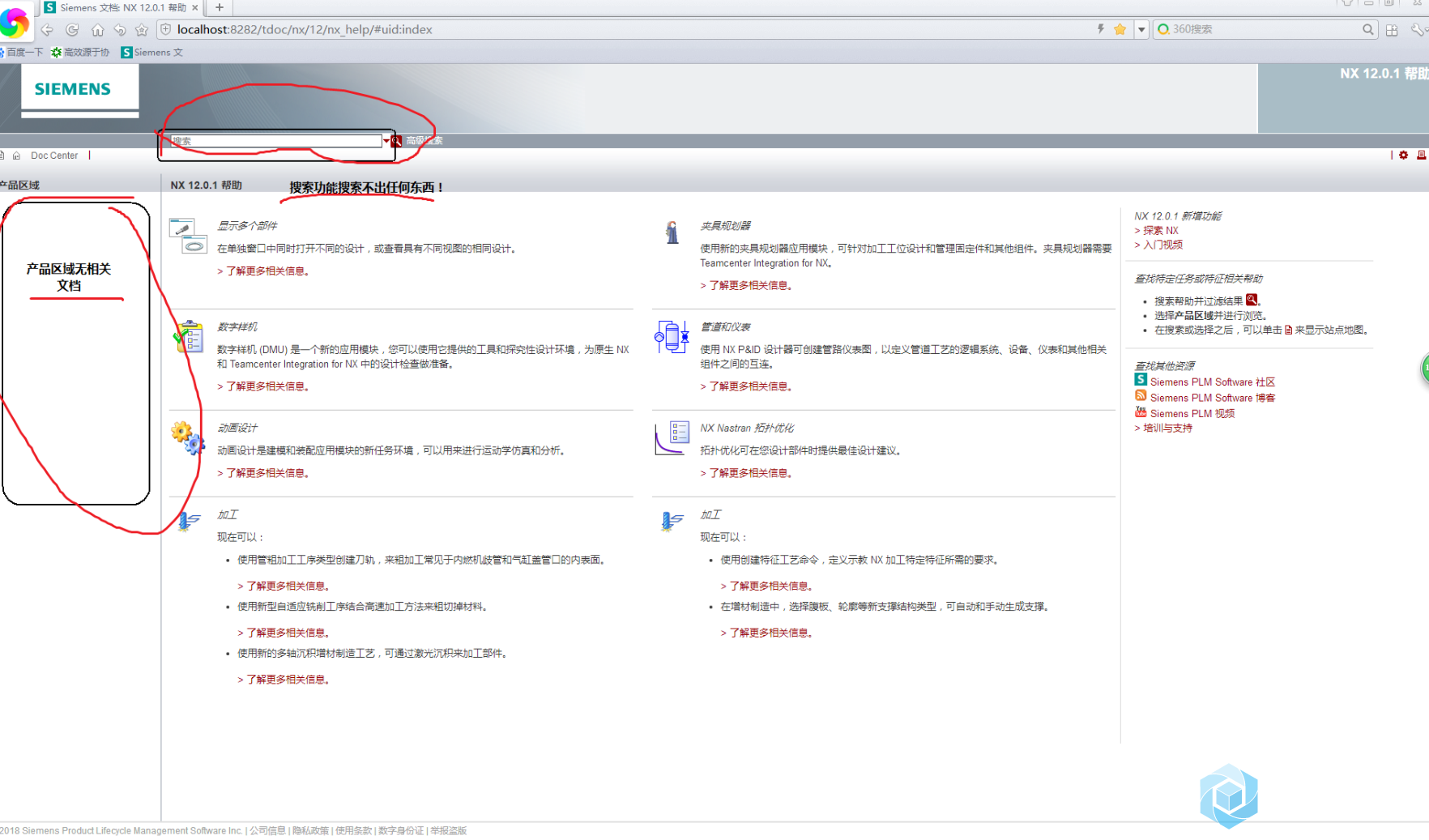Open the 百度一下 bookmark
This screenshot has width=1429, height=840.
click(x=22, y=52)
